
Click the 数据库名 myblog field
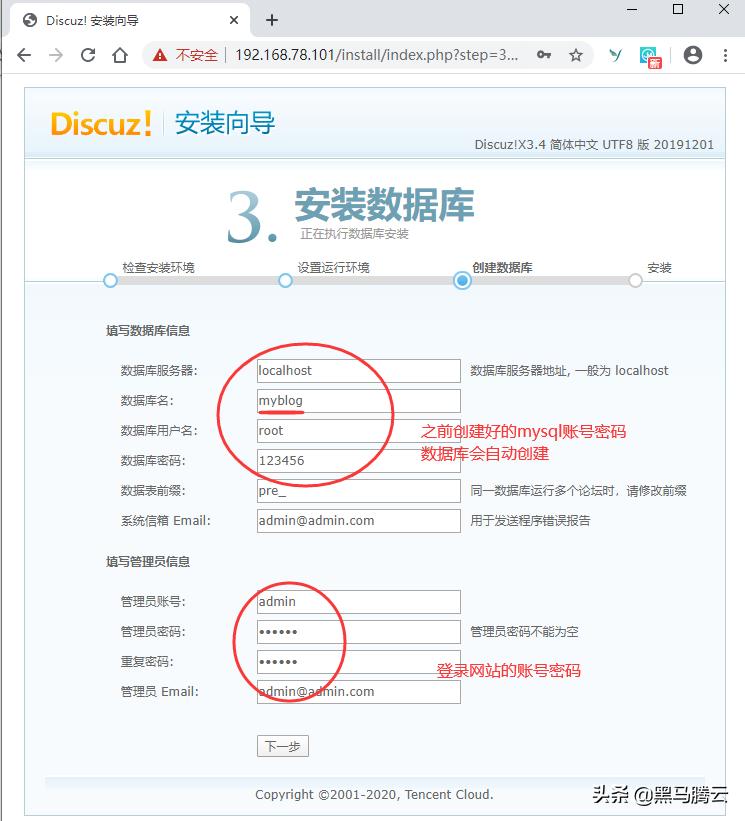359,401
